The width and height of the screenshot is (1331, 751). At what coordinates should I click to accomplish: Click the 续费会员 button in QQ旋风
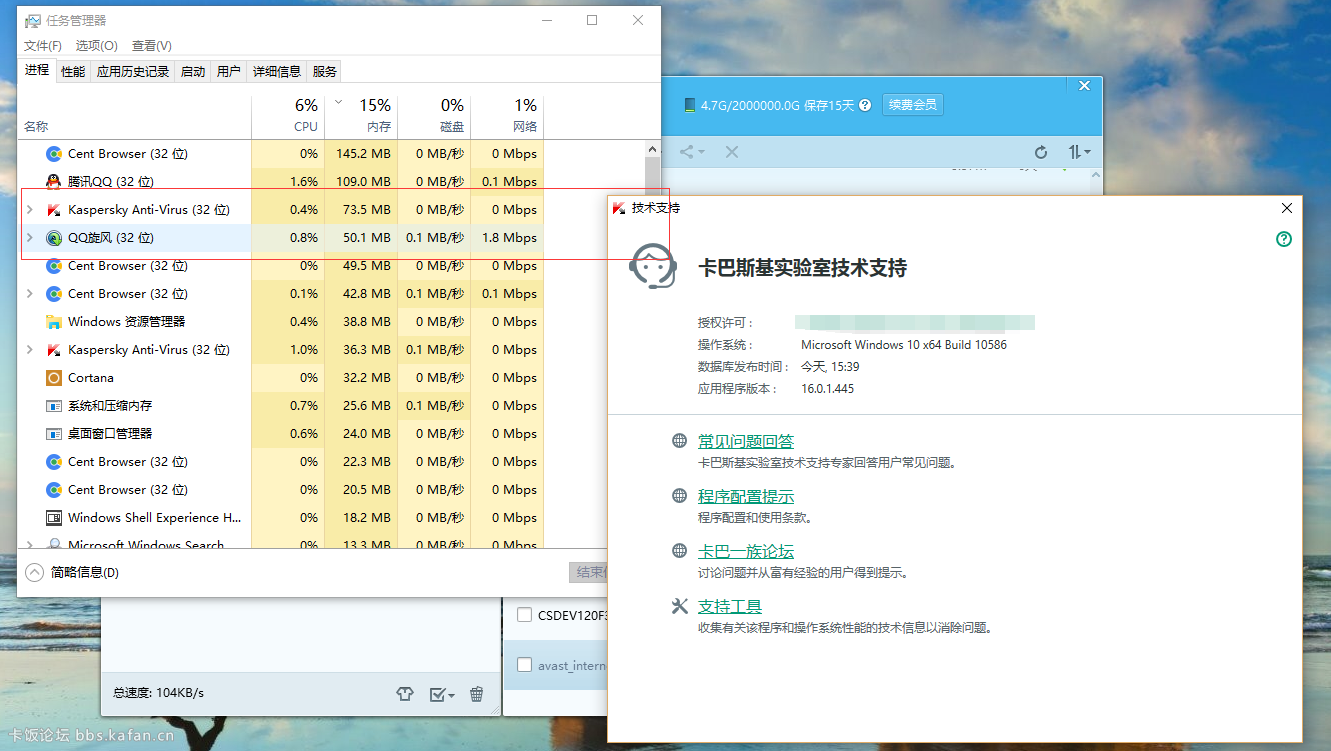point(912,104)
